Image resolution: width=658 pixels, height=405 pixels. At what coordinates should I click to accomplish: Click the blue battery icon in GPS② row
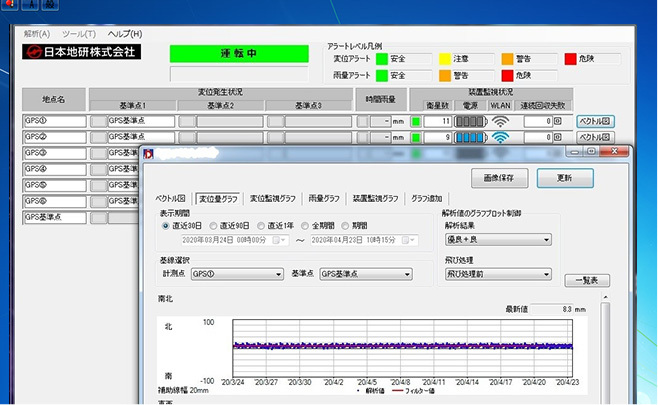tap(471, 137)
